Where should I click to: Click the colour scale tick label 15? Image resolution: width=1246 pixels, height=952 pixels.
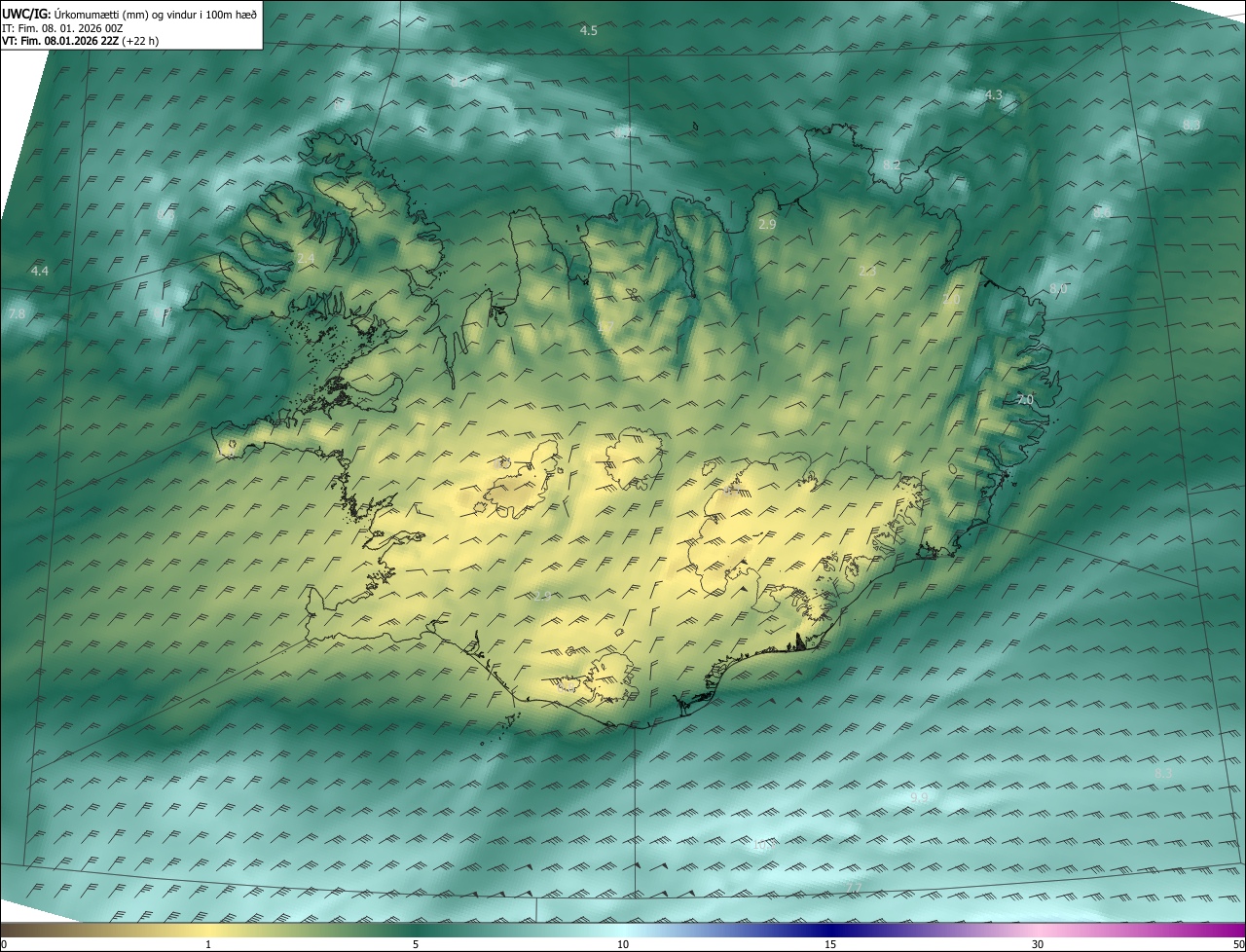click(830, 944)
